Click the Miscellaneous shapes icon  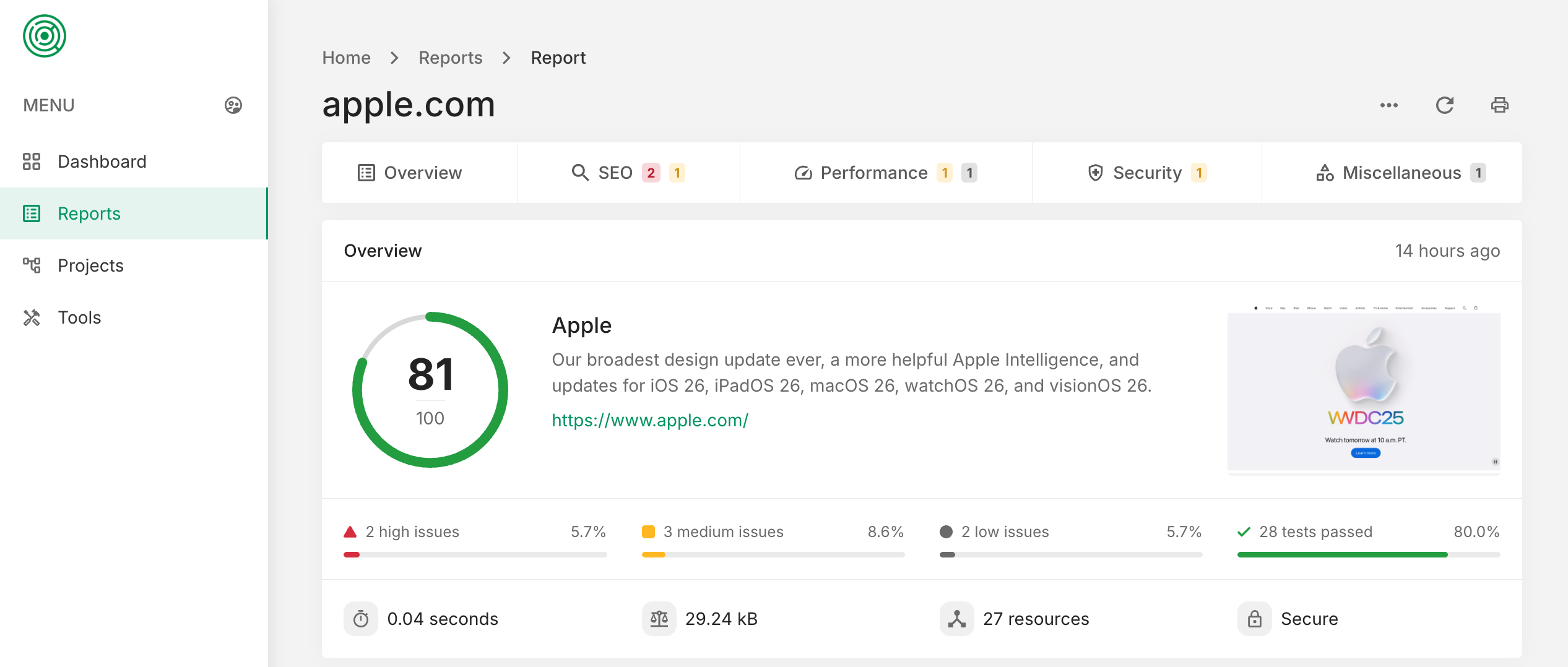point(1325,173)
